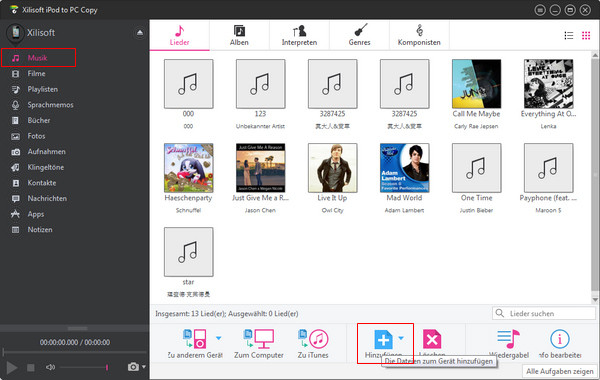
Task: Click the snapshot camera icon
Action: 133,367
